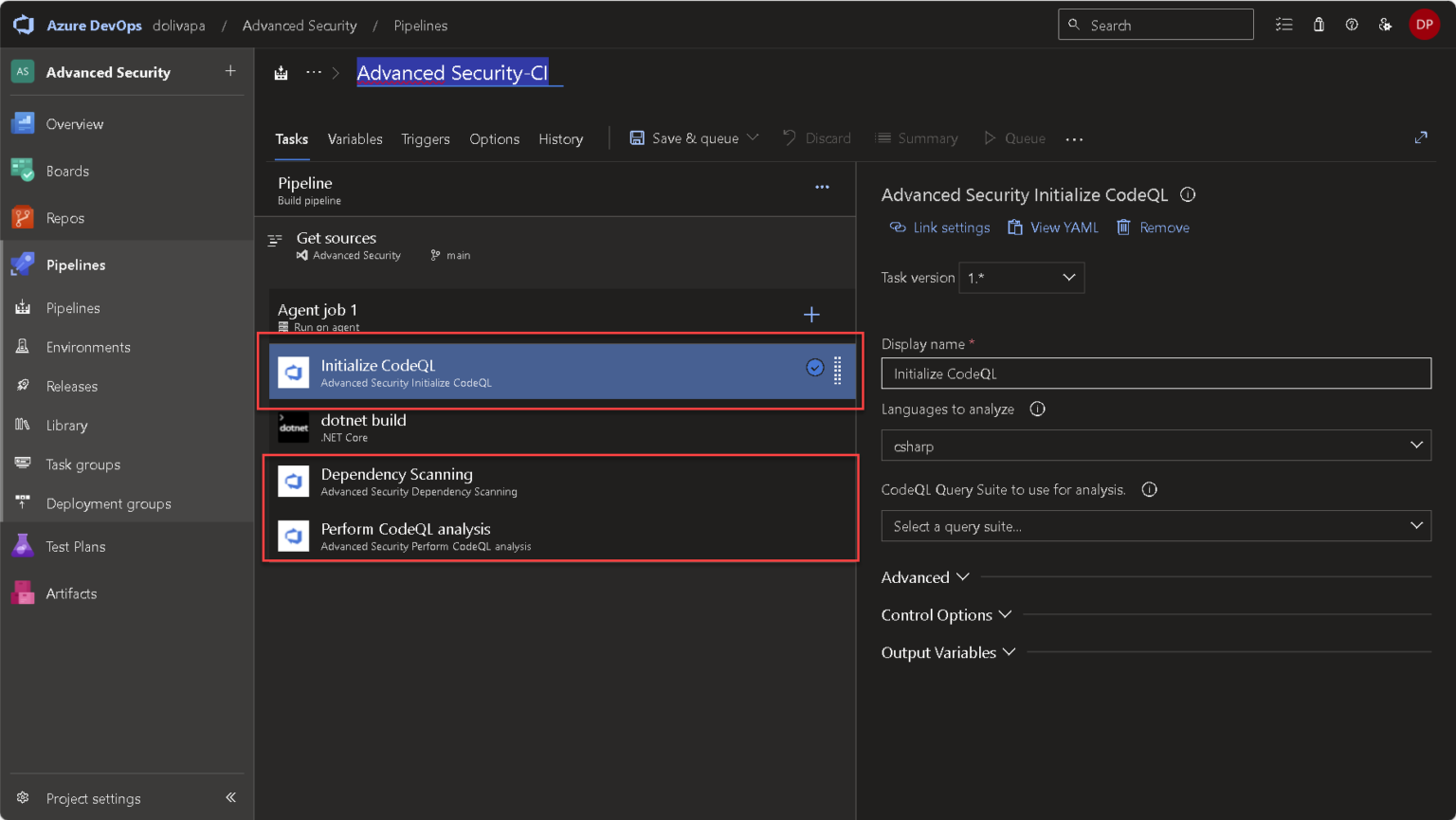Switch to the Triggers tab
Screen dimensions: 1456x820
(x=425, y=138)
